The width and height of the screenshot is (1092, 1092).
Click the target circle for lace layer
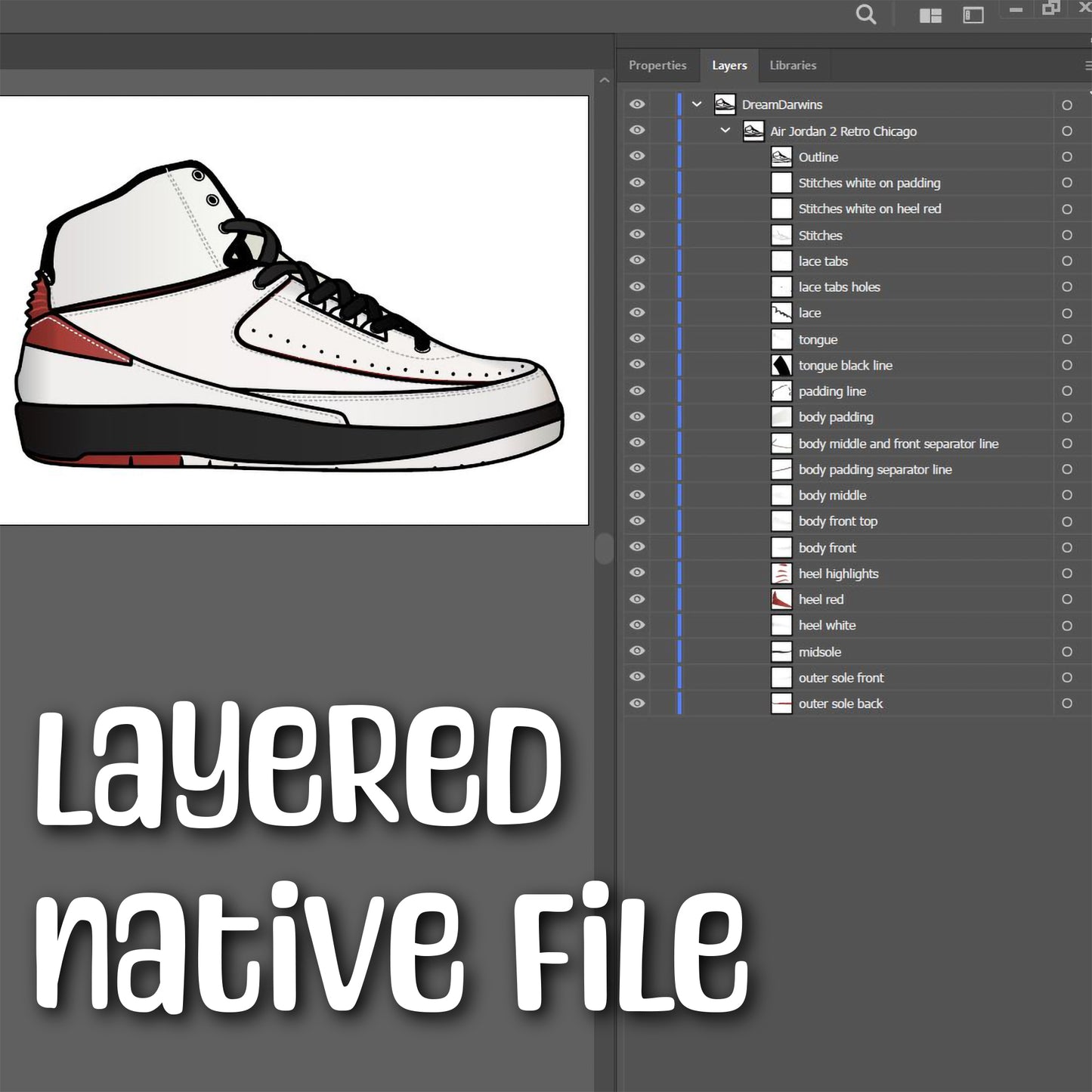[1067, 313]
